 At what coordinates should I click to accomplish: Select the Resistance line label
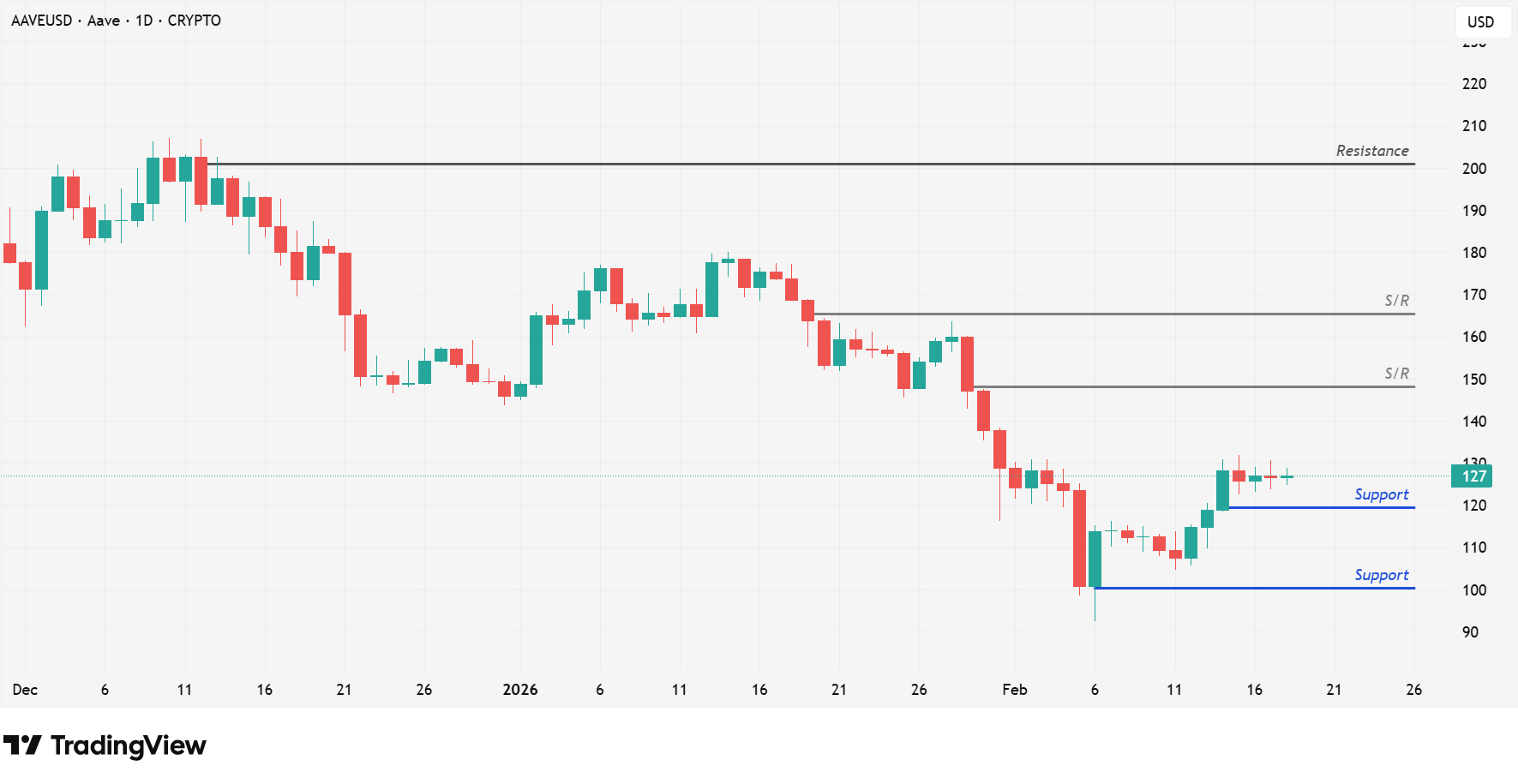[1371, 151]
